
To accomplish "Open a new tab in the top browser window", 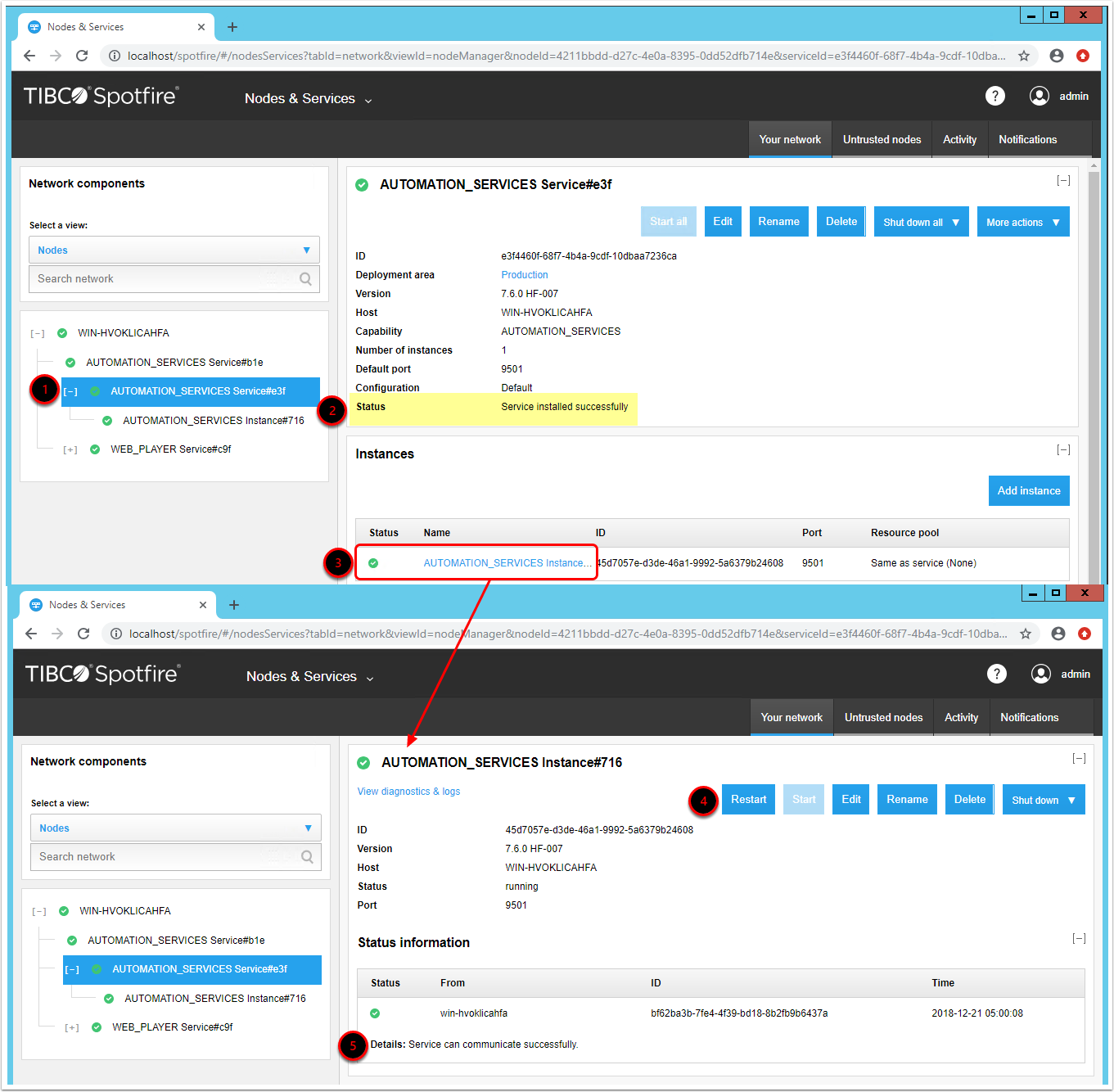I will click(x=232, y=27).
